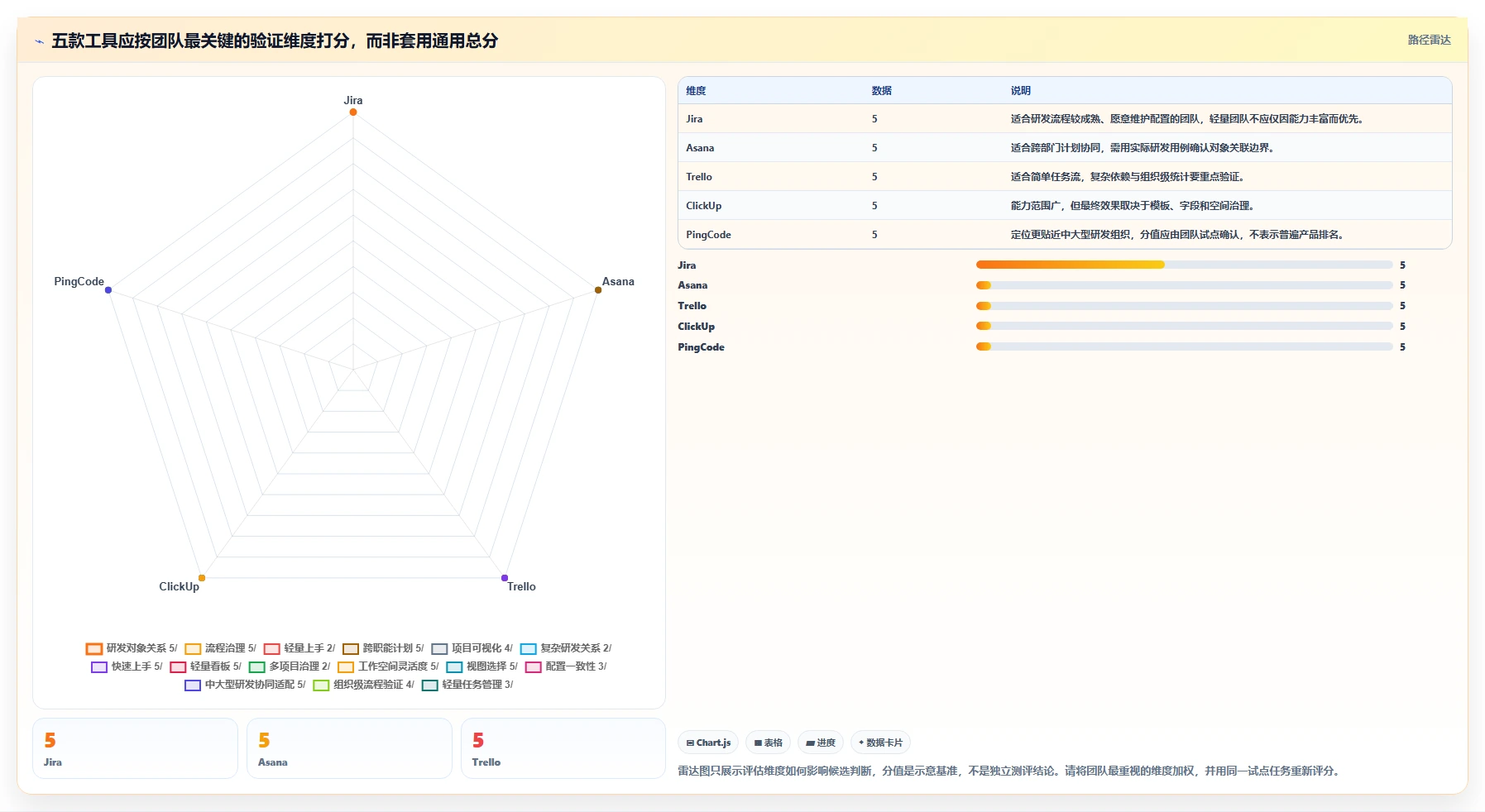The width and height of the screenshot is (1485, 812).
Task: Click the ClickUp progress bar
Action: pos(1185,326)
